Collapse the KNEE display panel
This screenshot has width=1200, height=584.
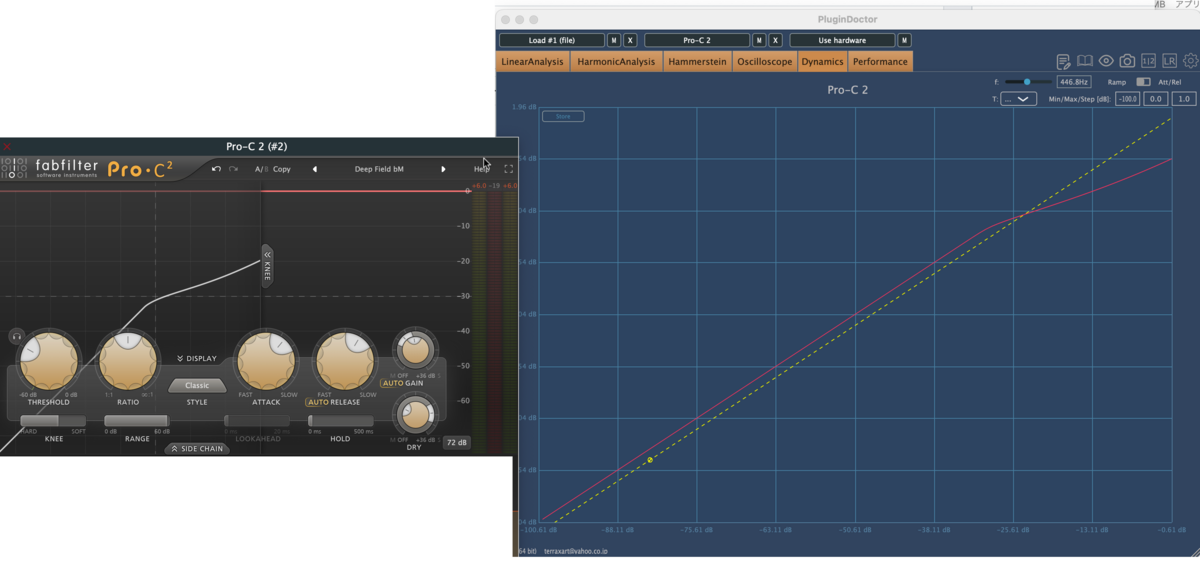point(267,266)
